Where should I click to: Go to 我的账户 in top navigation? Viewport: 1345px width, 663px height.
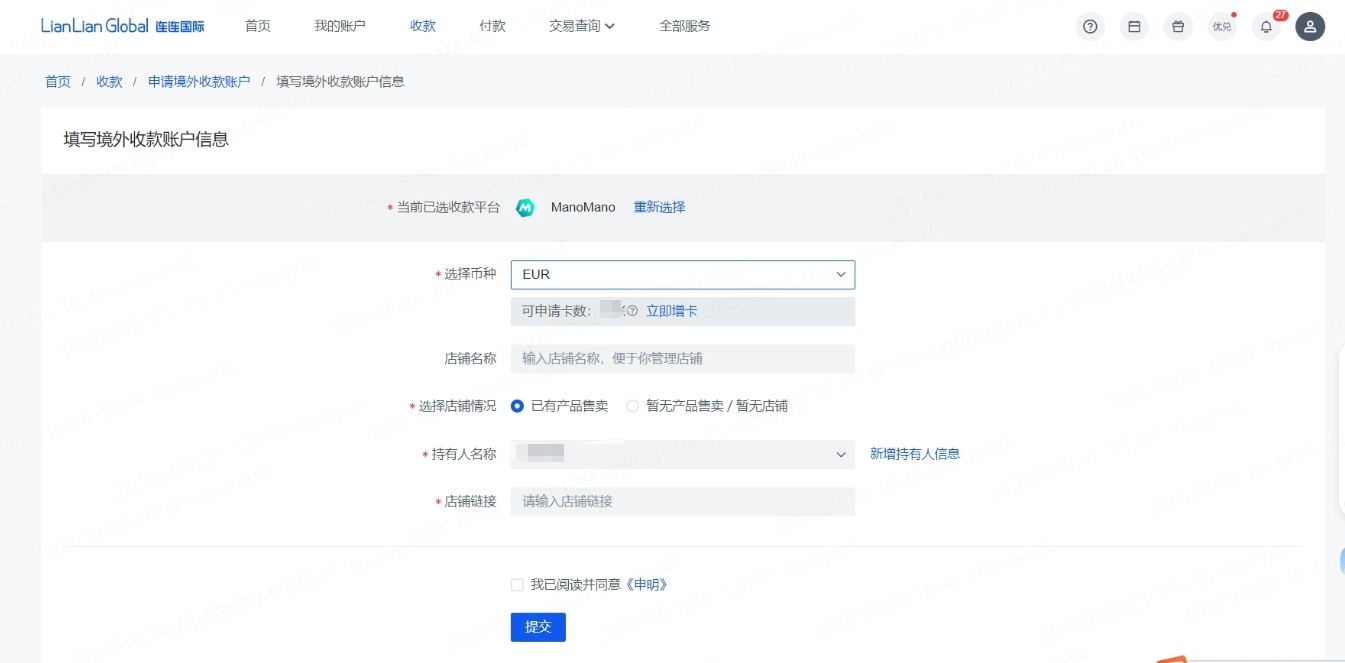tap(340, 26)
